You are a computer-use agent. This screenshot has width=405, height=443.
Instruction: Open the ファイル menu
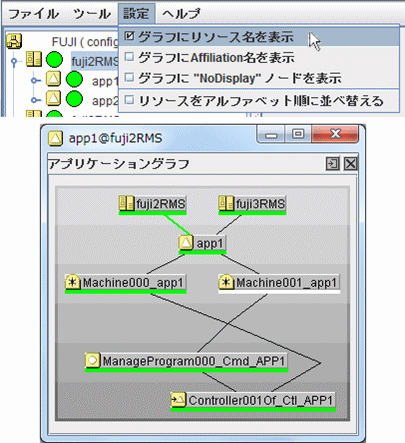pos(33,14)
